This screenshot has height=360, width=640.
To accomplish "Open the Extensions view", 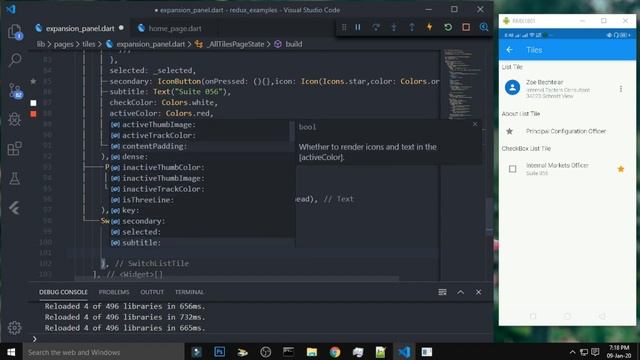I will click(15, 149).
